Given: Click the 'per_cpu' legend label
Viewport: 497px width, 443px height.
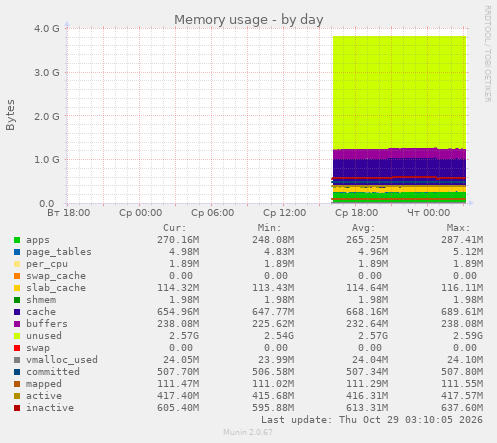Looking at the screenshot, I should click(x=47, y=264).
